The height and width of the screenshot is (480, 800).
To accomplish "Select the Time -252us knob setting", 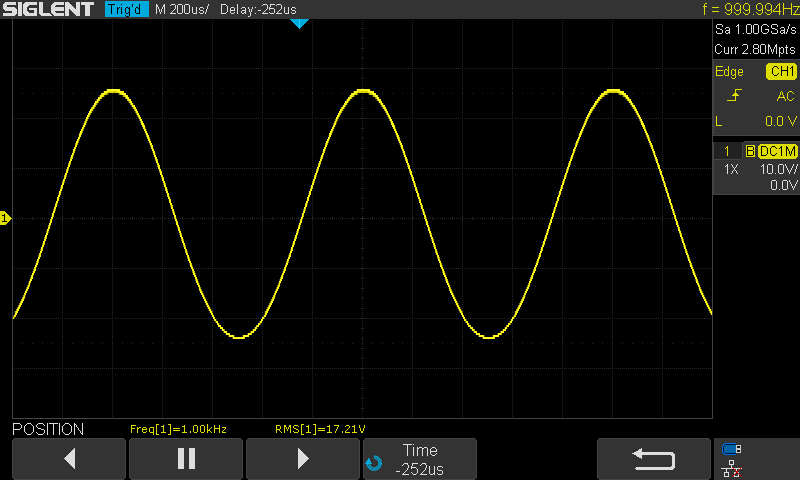I will [x=420, y=459].
